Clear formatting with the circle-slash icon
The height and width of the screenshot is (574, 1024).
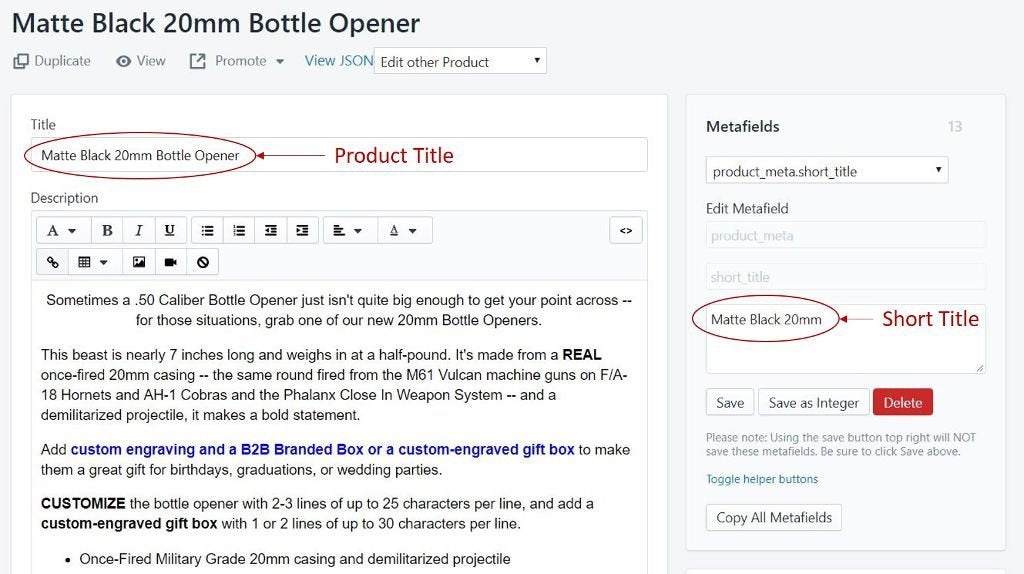pos(202,262)
